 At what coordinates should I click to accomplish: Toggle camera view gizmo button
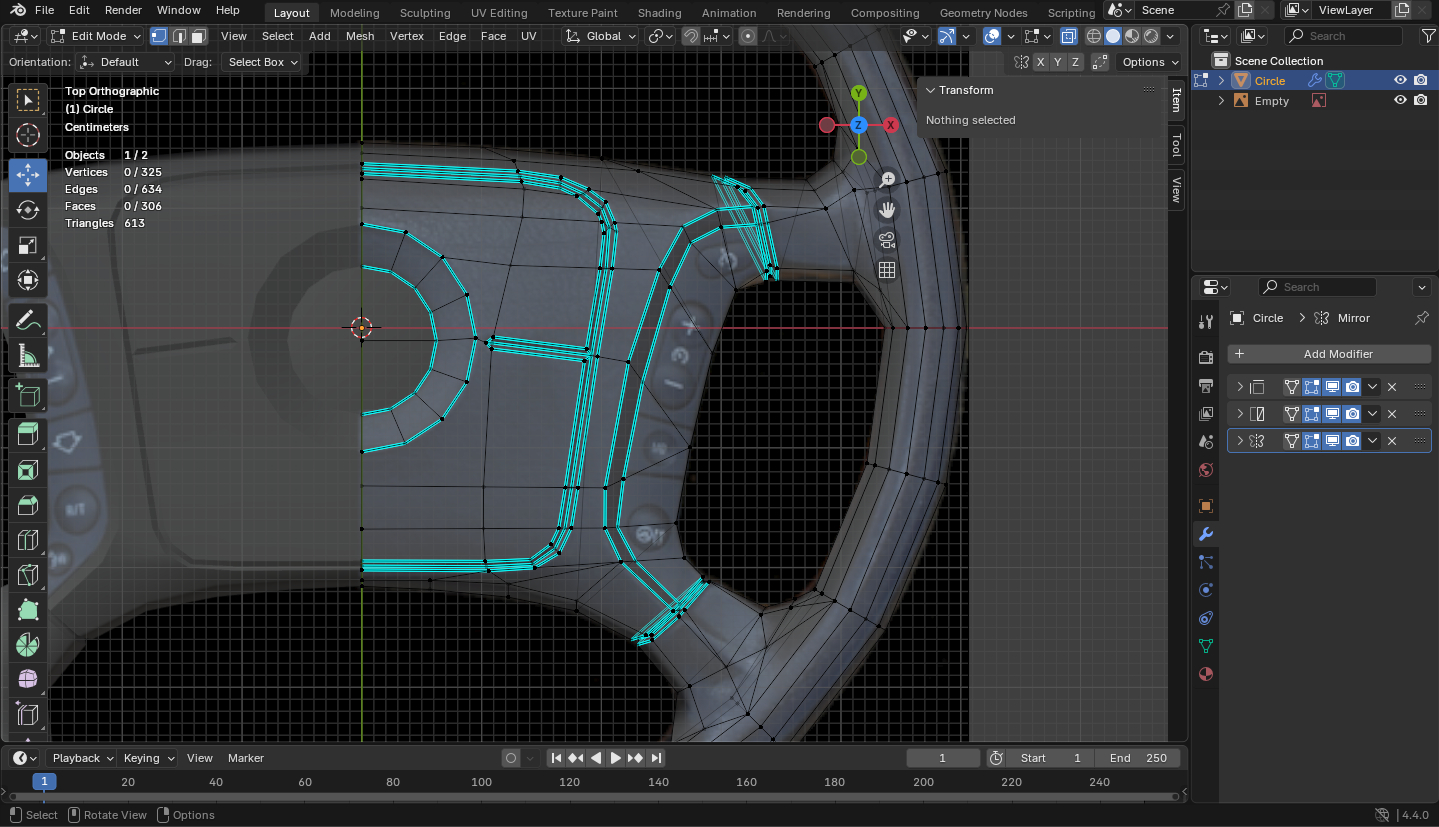(886, 240)
